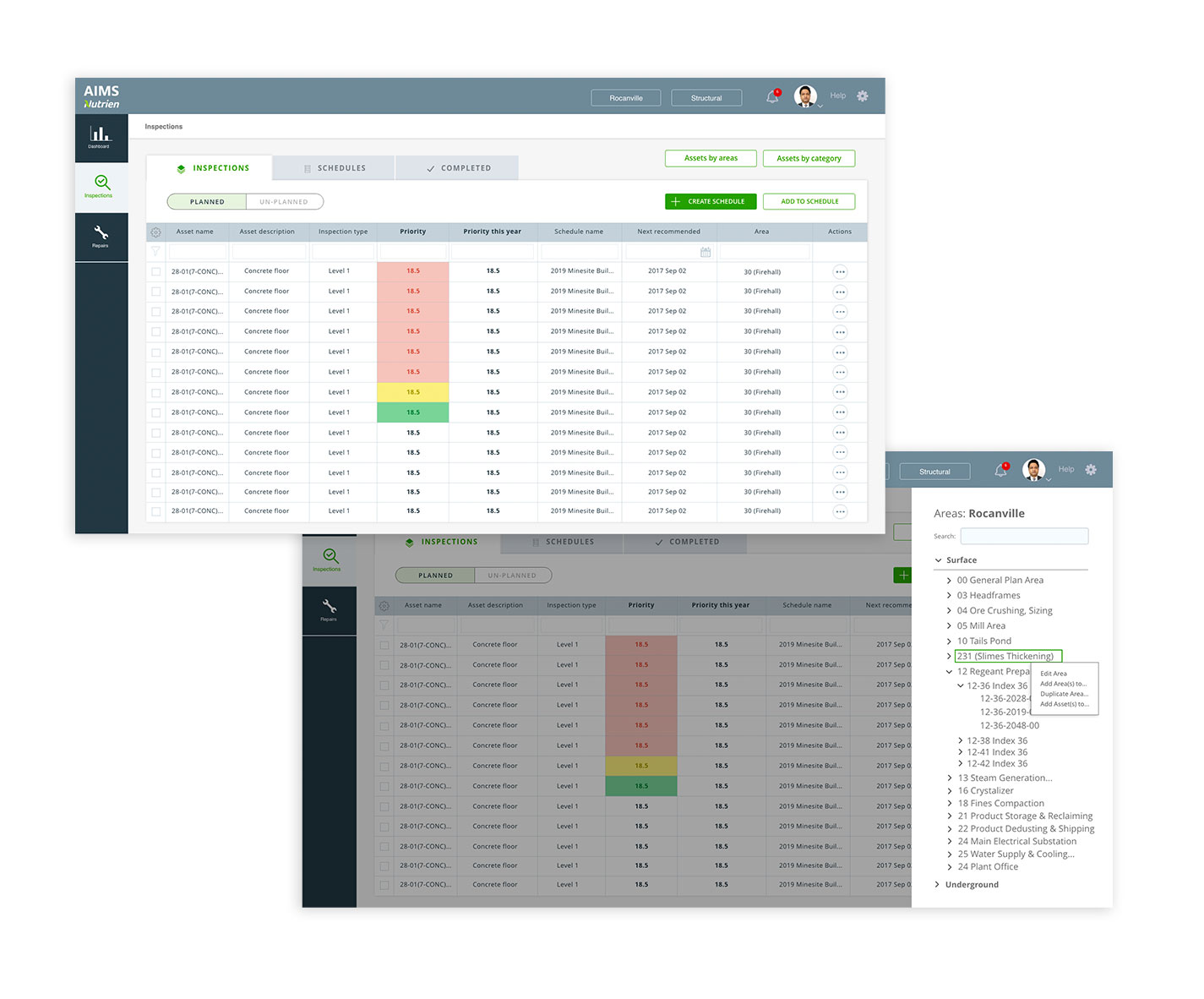Click filter funnel icon in front window table
Image resolution: width=1204 pixels, height=999 pixels.
coord(155,252)
